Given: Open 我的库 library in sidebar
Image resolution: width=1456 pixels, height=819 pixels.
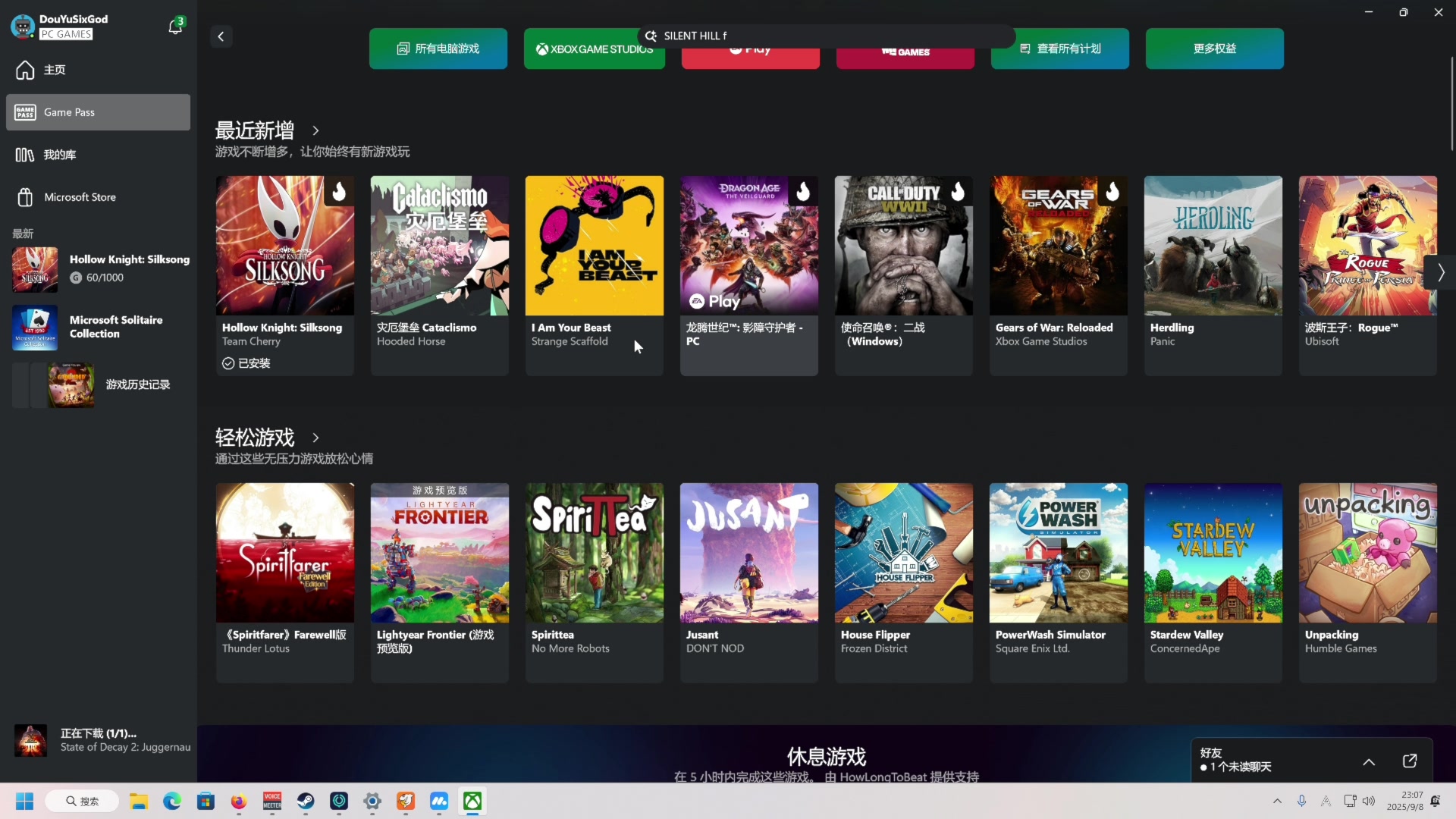Looking at the screenshot, I should click(x=99, y=155).
